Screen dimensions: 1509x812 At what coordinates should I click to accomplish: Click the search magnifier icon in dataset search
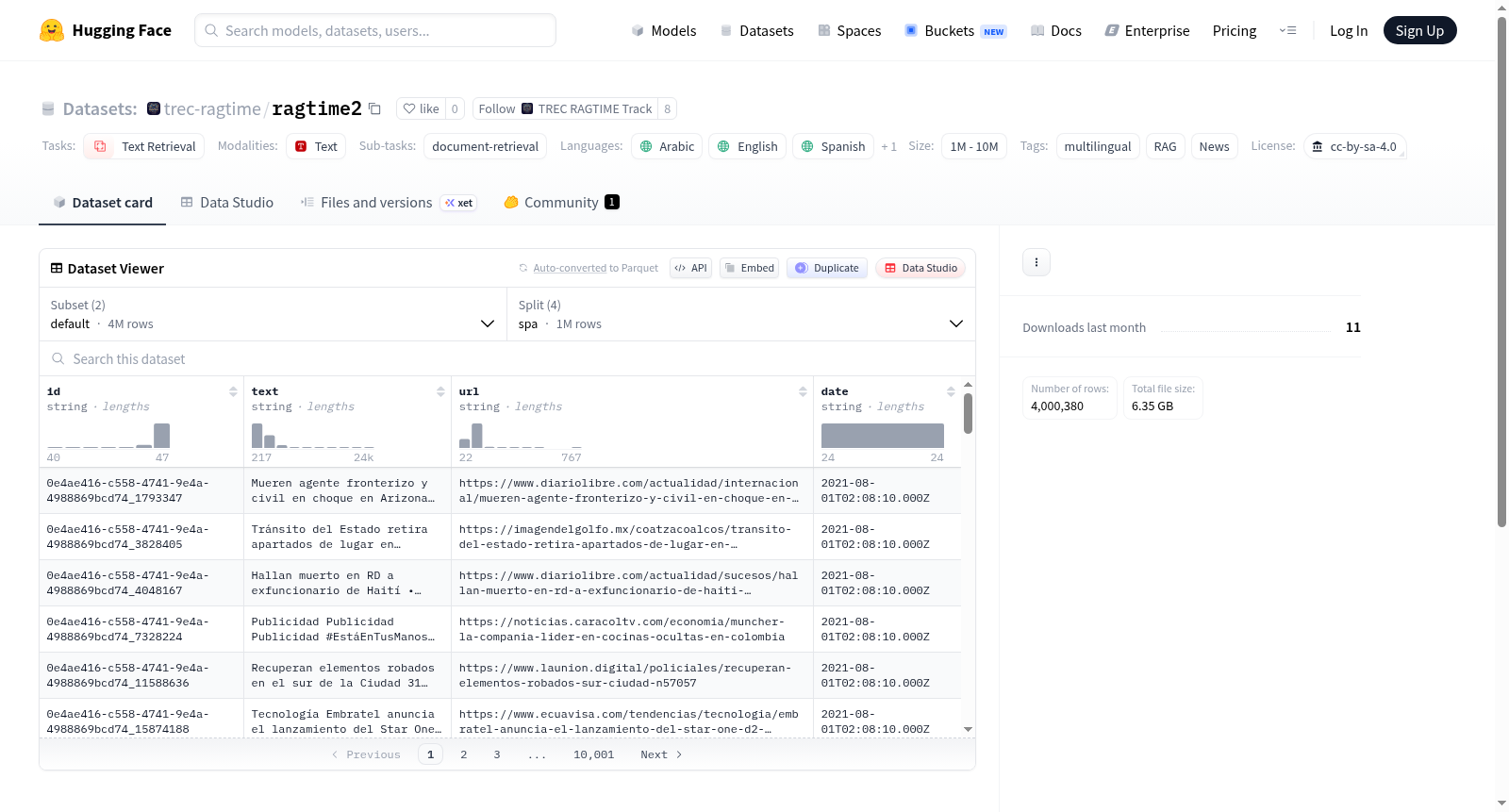pos(58,358)
